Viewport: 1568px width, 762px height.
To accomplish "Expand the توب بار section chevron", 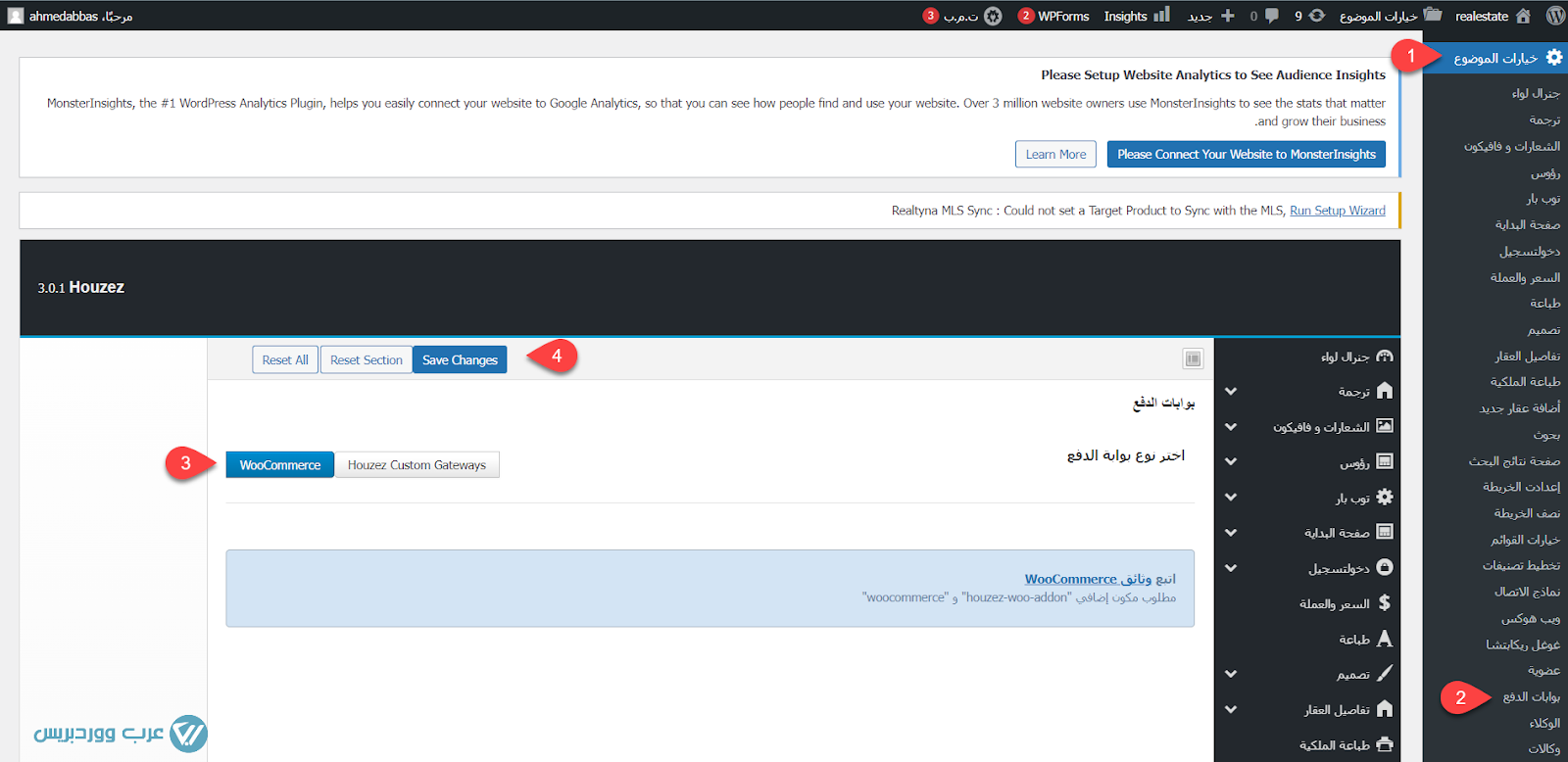I will 1231,498.
